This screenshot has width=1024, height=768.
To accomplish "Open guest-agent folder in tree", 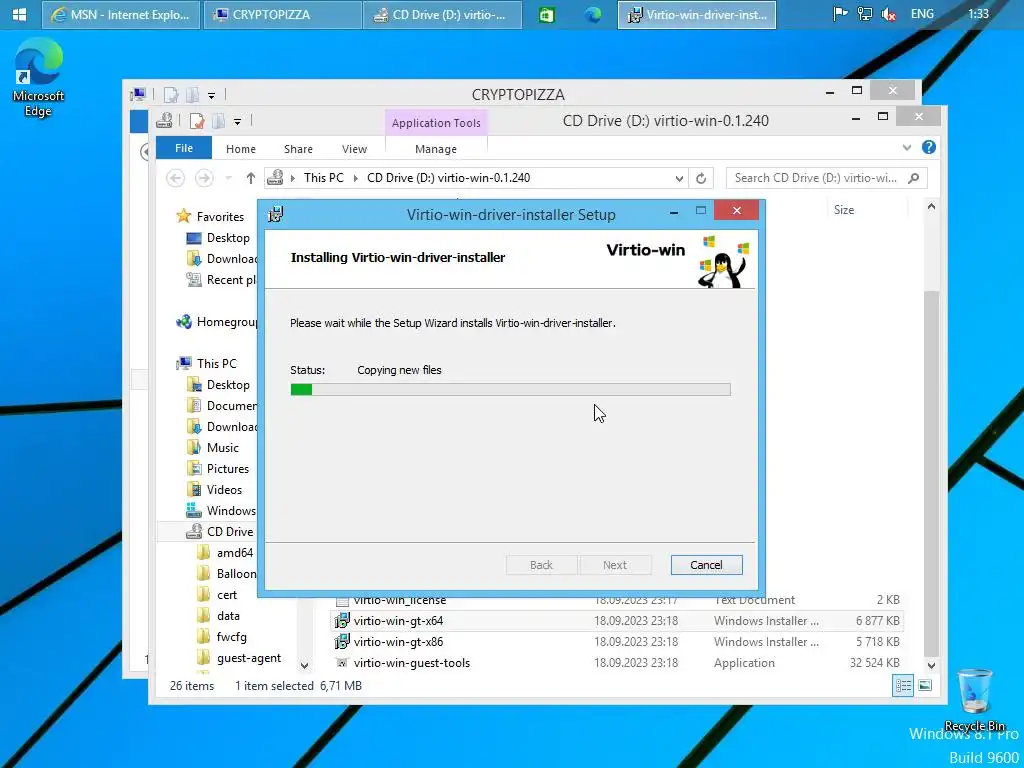I will coord(249,658).
